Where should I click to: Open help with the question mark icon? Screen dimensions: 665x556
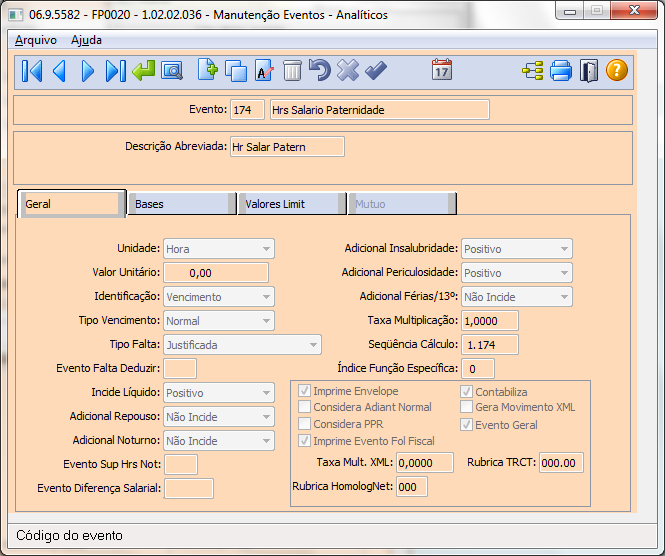(x=617, y=70)
